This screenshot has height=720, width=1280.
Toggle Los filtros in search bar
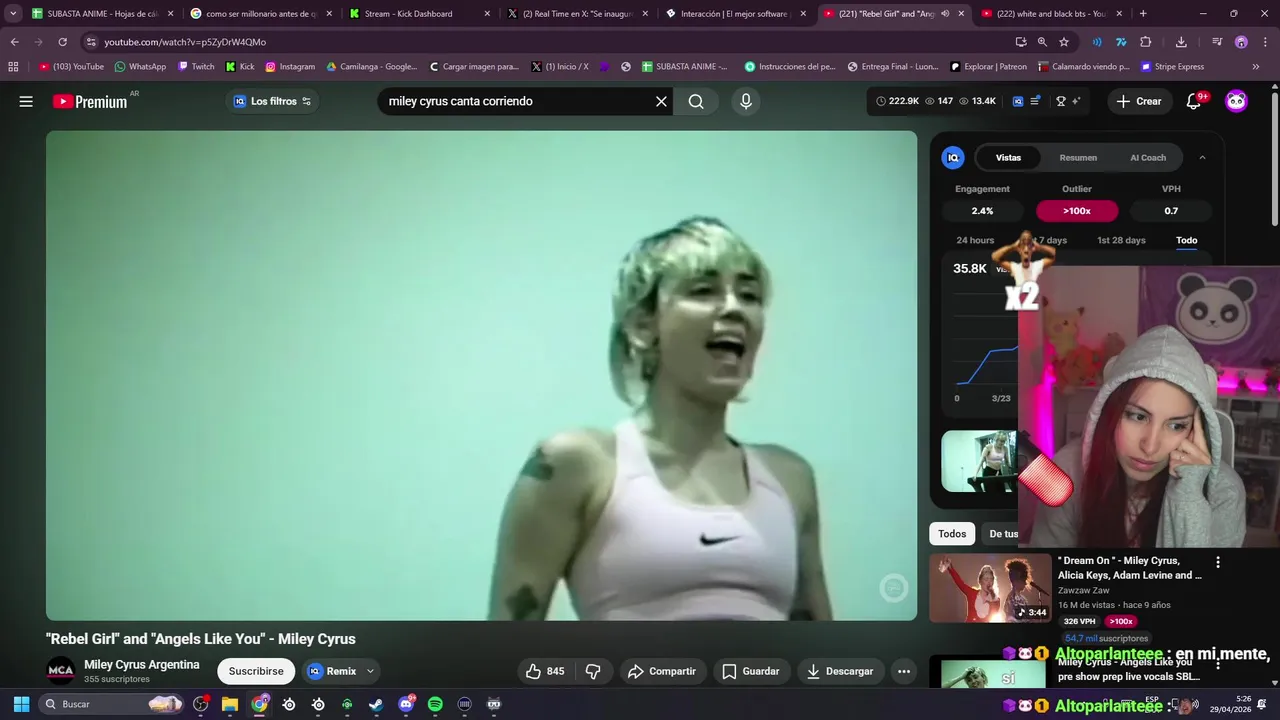click(272, 101)
